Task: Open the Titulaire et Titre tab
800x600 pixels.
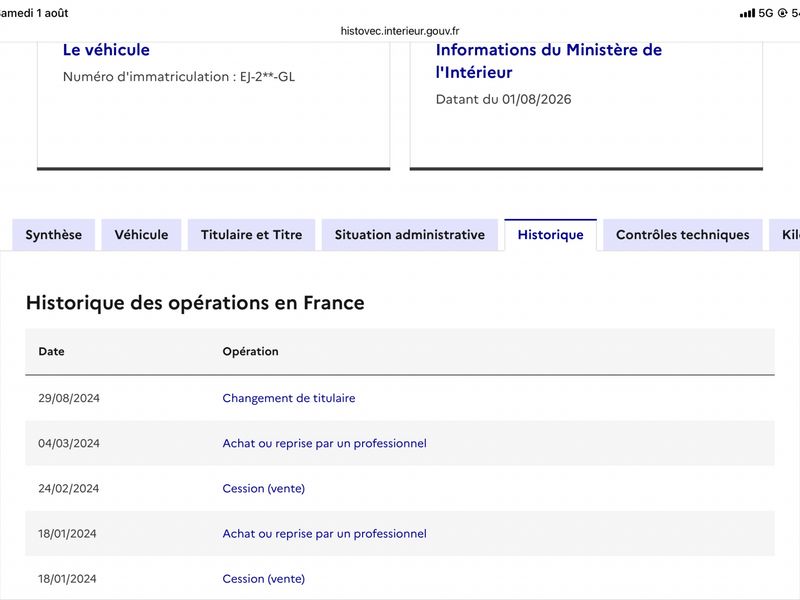Action: (x=252, y=235)
